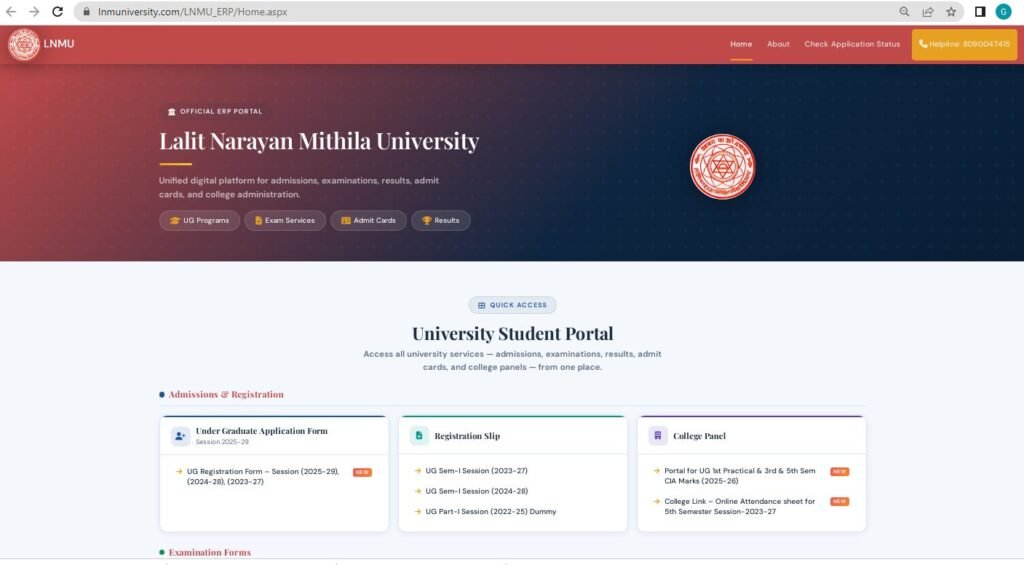Click the share page icon
Image resolution: width=1024 pixels, height=565 pixels.
point(927,12)
